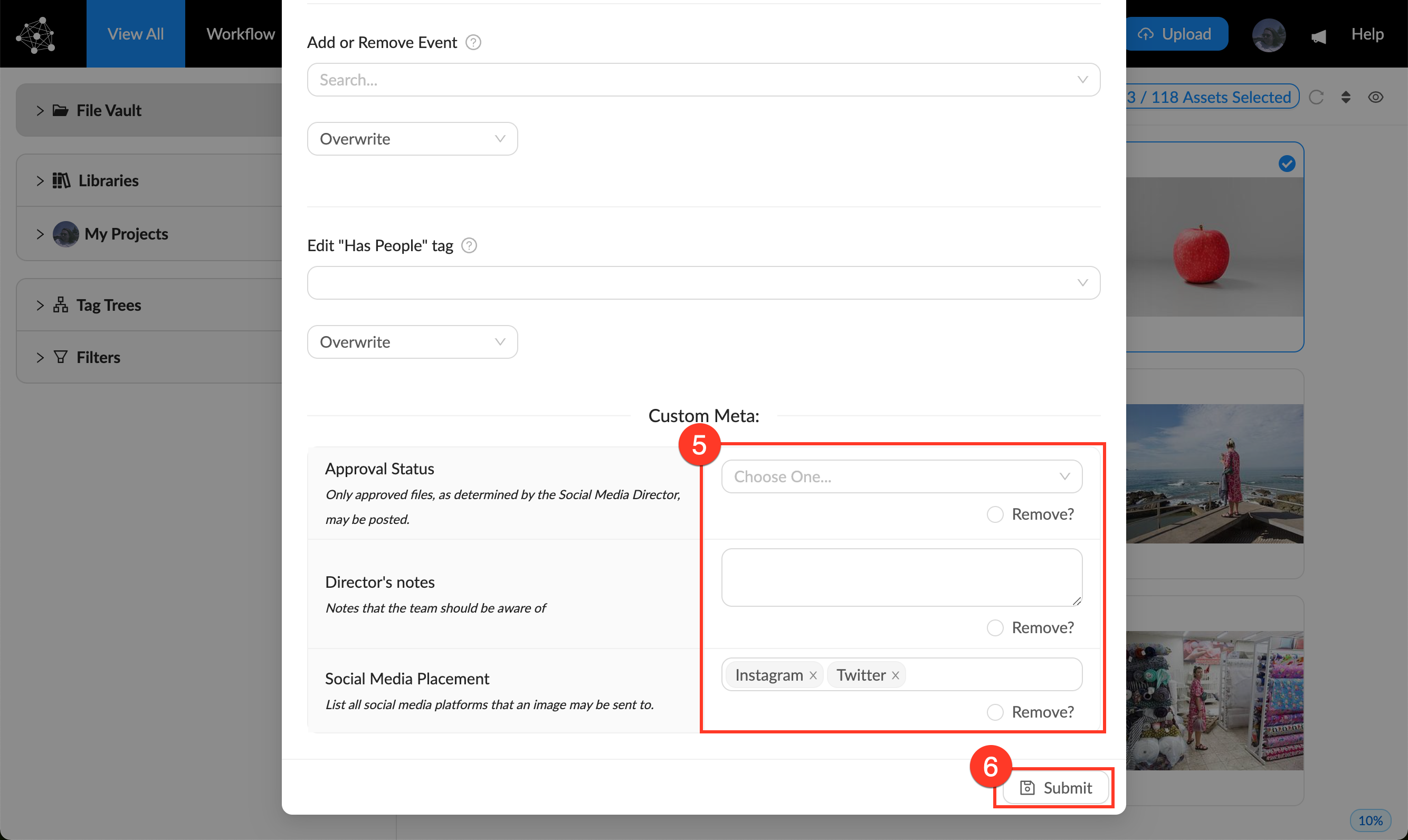Remove the Instagram tag from Social Media Placement
This screenshot has width=1408, height=840.
point(813,675)
